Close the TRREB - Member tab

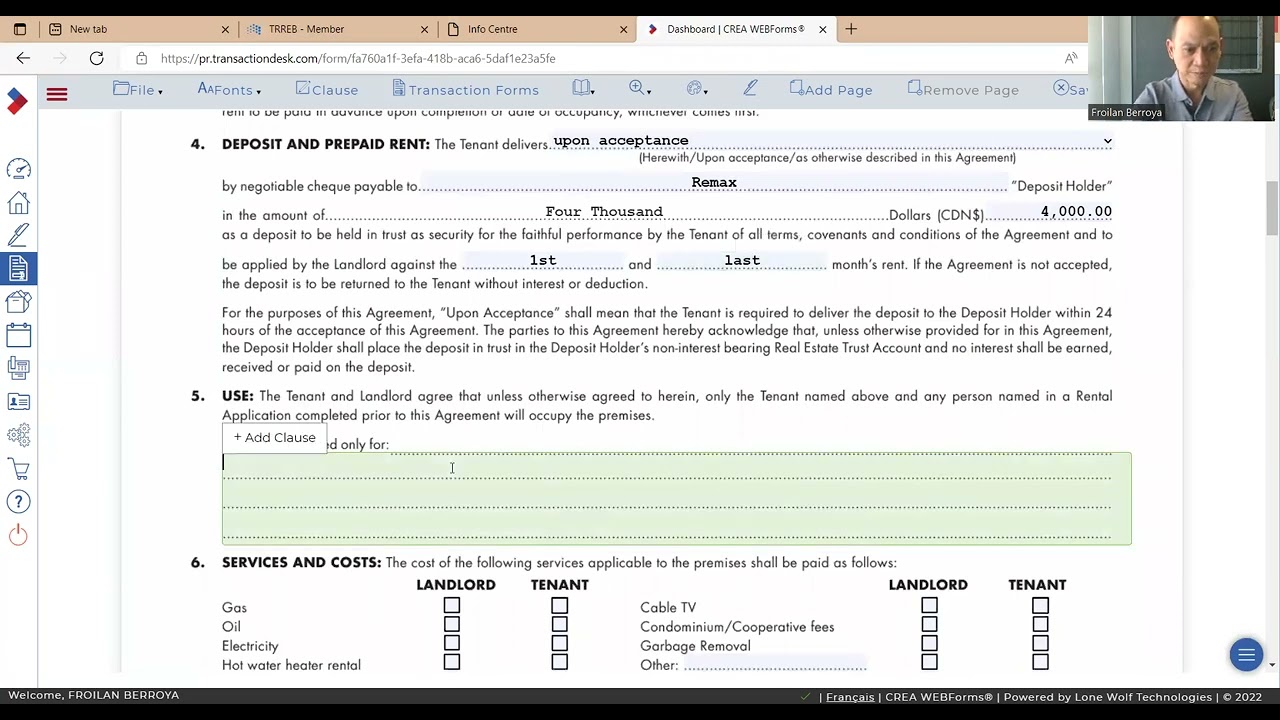424,29
